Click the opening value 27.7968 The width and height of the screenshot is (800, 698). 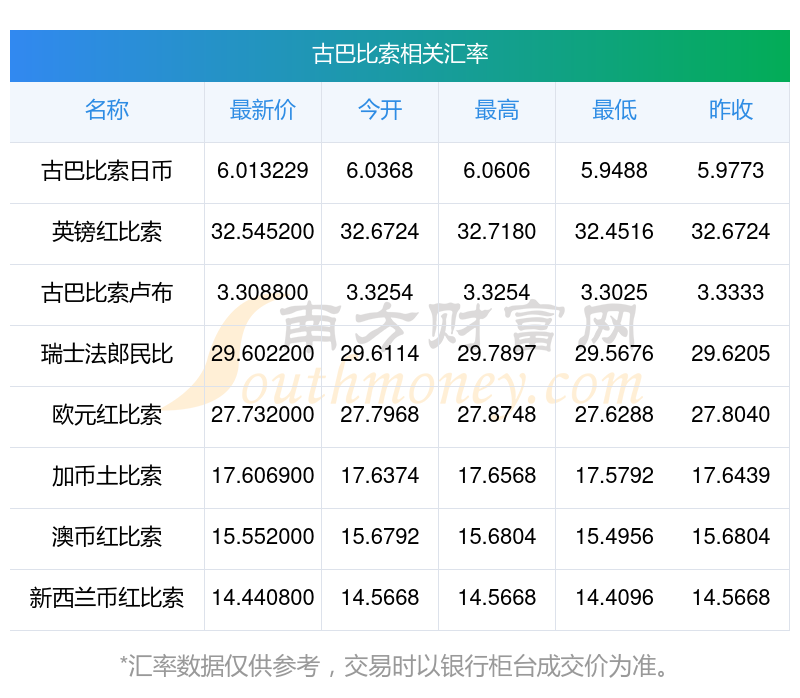pyautogui.click(x=380, y=414)
